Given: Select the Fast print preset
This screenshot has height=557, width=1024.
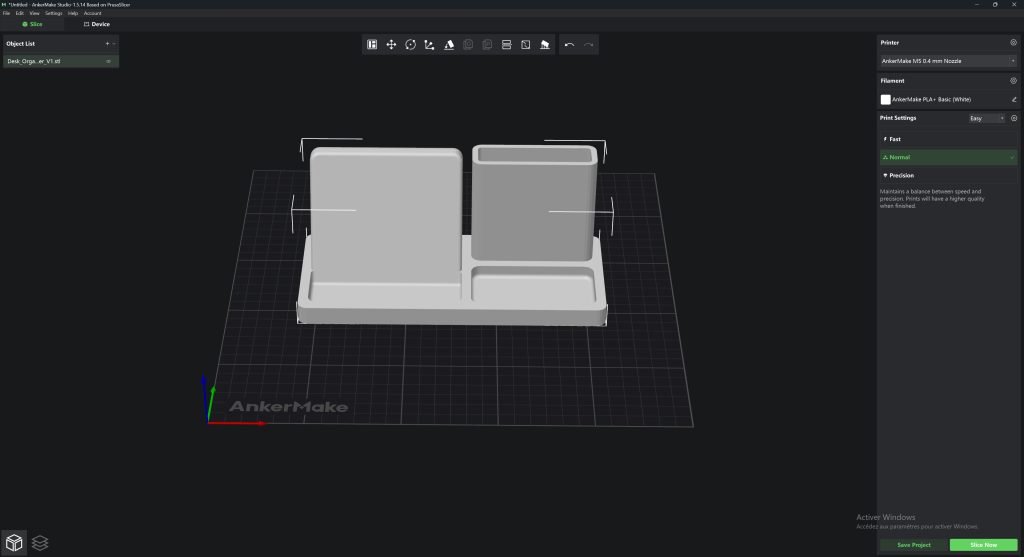Looking at the screenshot, I should (948, 139).
